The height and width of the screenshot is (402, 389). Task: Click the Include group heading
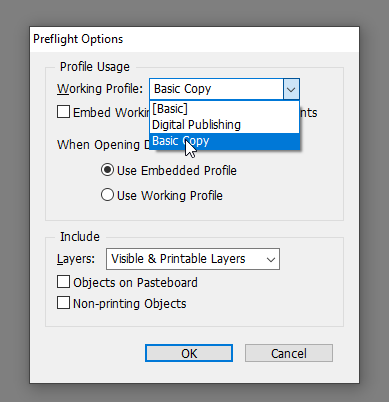click(x=80, y=237)
